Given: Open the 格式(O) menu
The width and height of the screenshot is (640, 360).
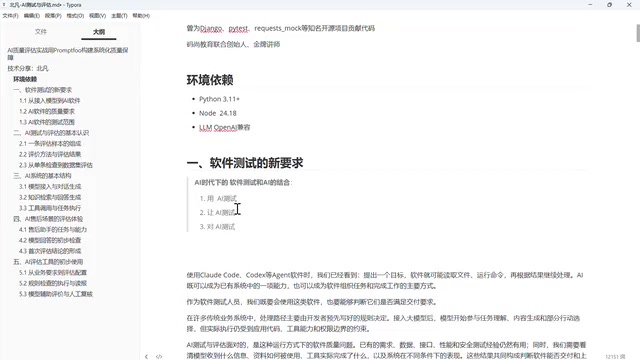Looking at the screenshot, I should click(75, 16).
